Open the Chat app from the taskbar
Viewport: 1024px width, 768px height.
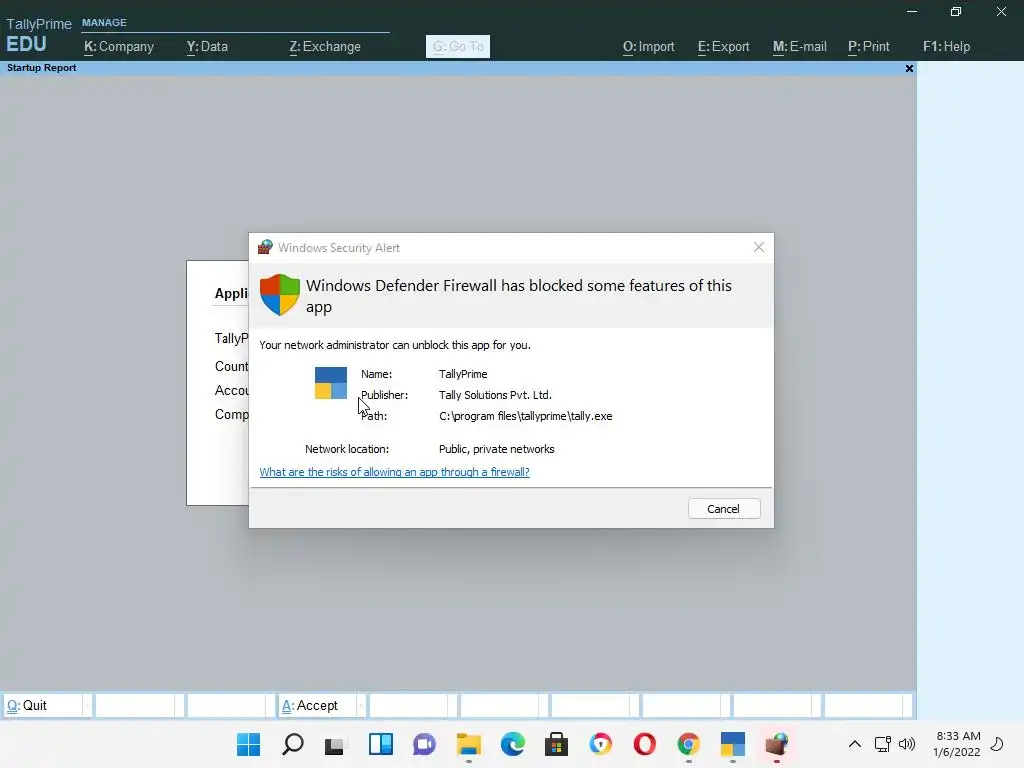click(424, 744)
